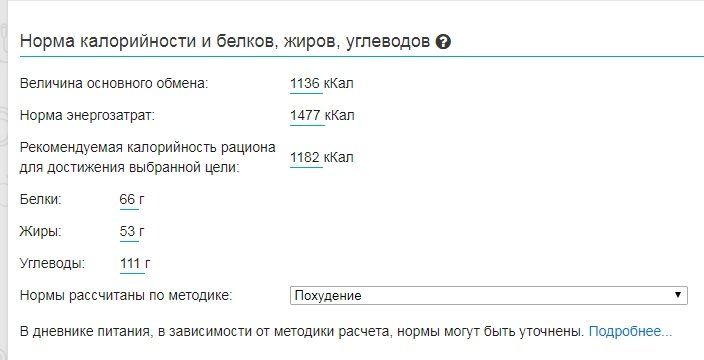The width and height of the screenshot is (704, 360).
Task: Click the dropdown arrow next to Похудение
Action: pos(678,295)
